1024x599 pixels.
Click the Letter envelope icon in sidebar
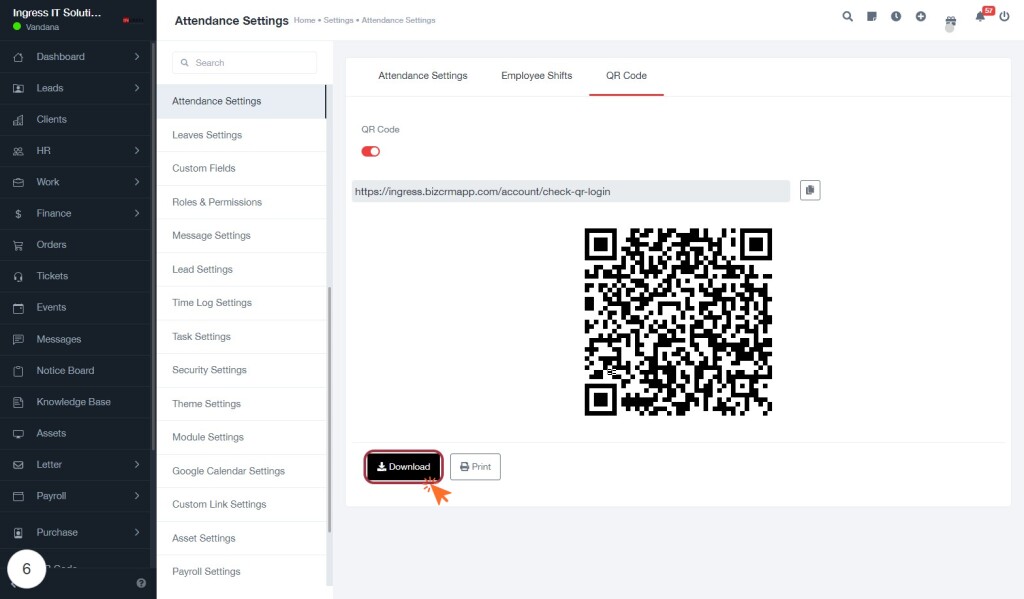18,465
